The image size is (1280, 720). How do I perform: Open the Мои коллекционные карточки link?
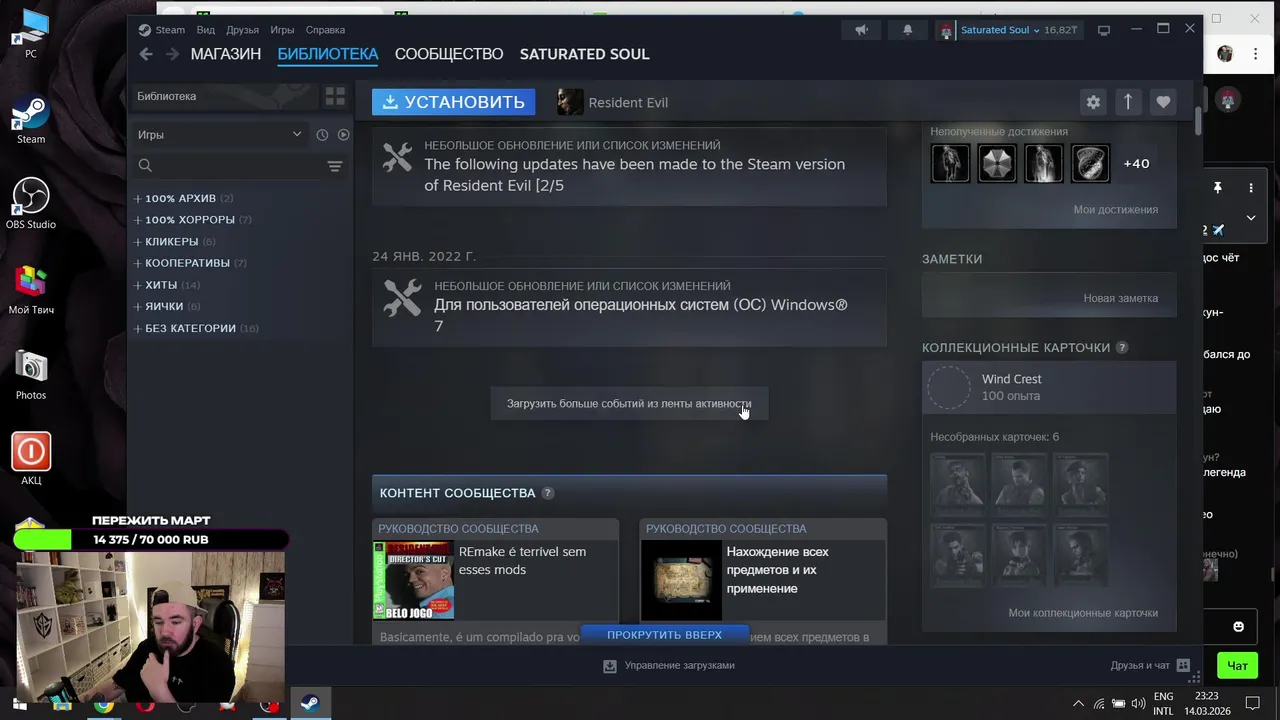[x=1083, y=613]
